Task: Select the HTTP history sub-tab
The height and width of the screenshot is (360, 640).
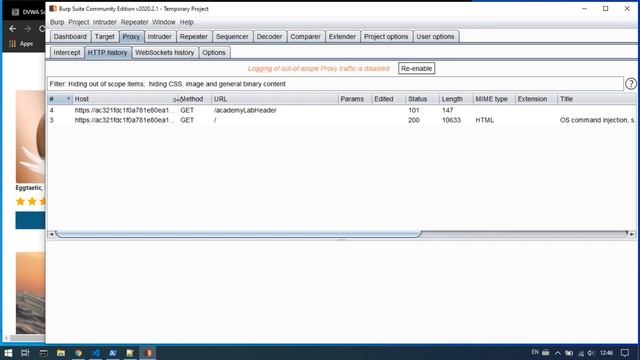Action: (107, 53)
